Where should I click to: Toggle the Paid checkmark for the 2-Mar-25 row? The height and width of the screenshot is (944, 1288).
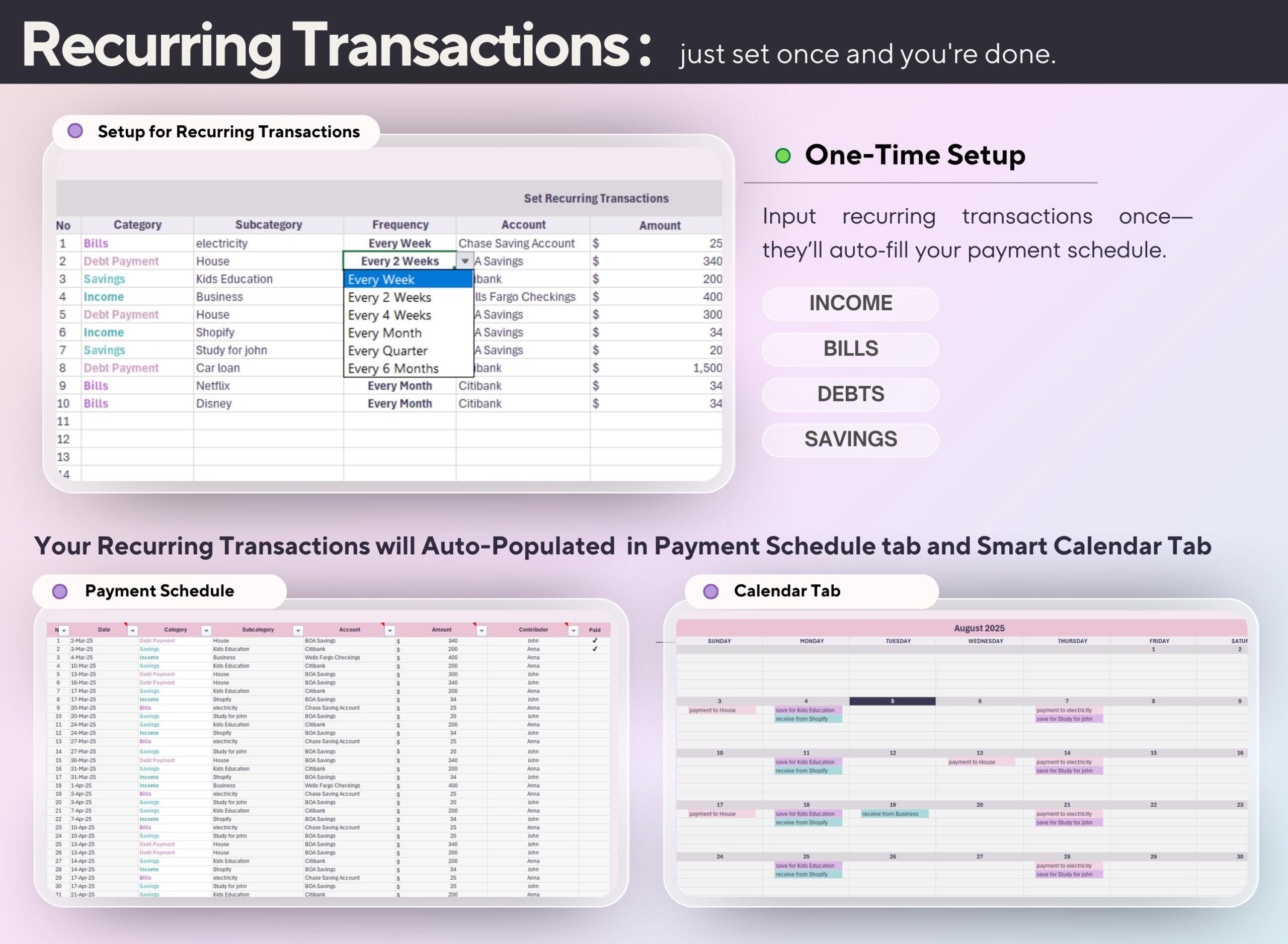tap(596, 641)
